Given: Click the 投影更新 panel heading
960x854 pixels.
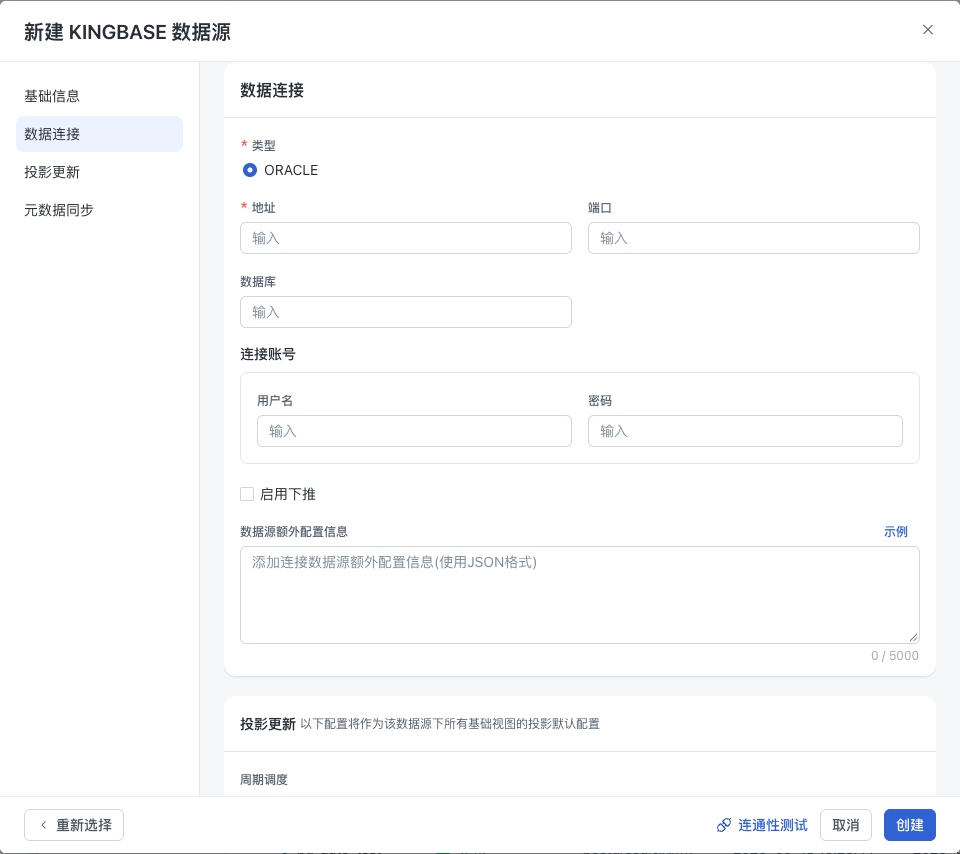Looking at the screenshot, I should (268, 724).
